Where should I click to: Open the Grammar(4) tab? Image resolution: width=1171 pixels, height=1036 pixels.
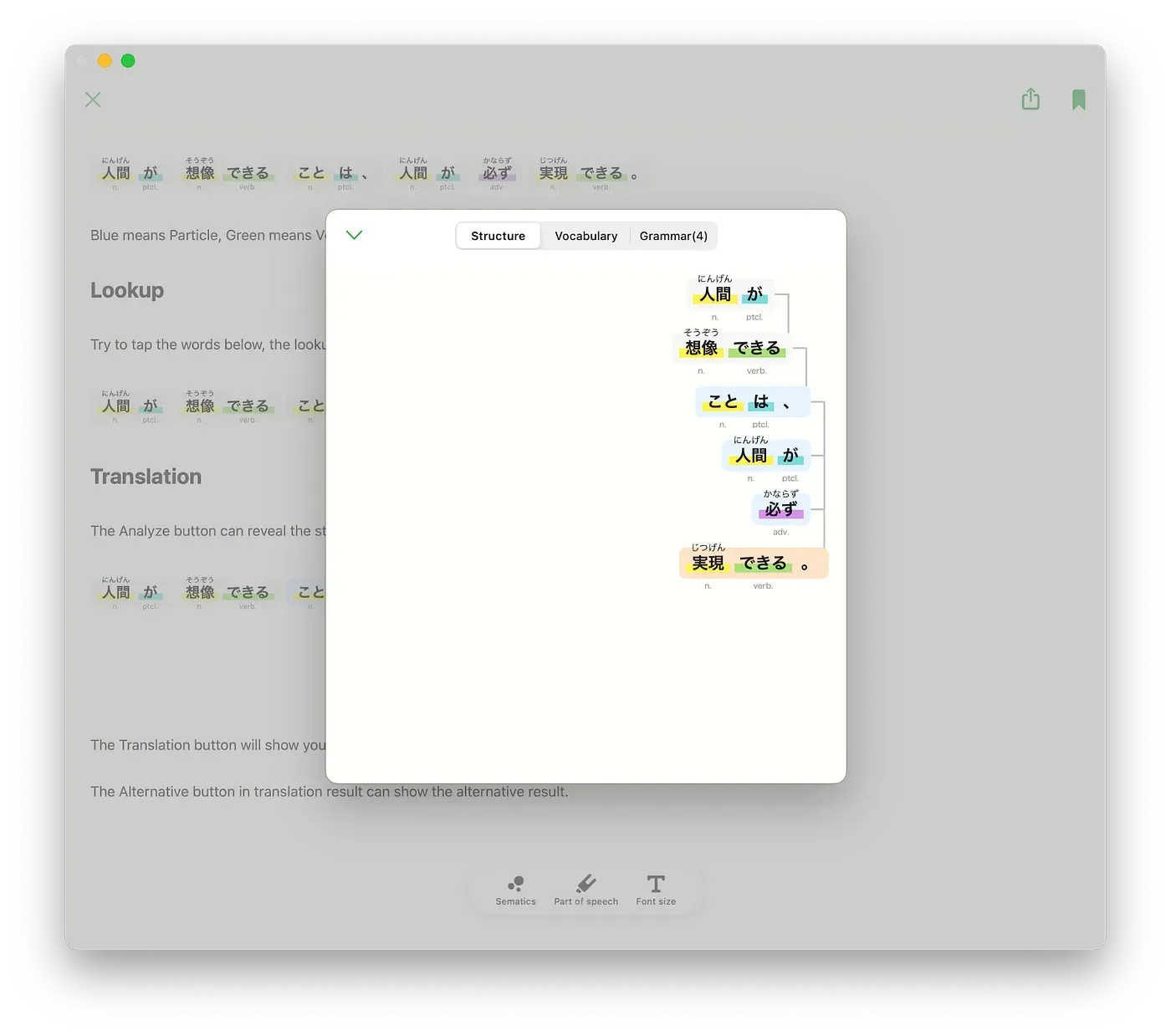(x=673, y=236)
